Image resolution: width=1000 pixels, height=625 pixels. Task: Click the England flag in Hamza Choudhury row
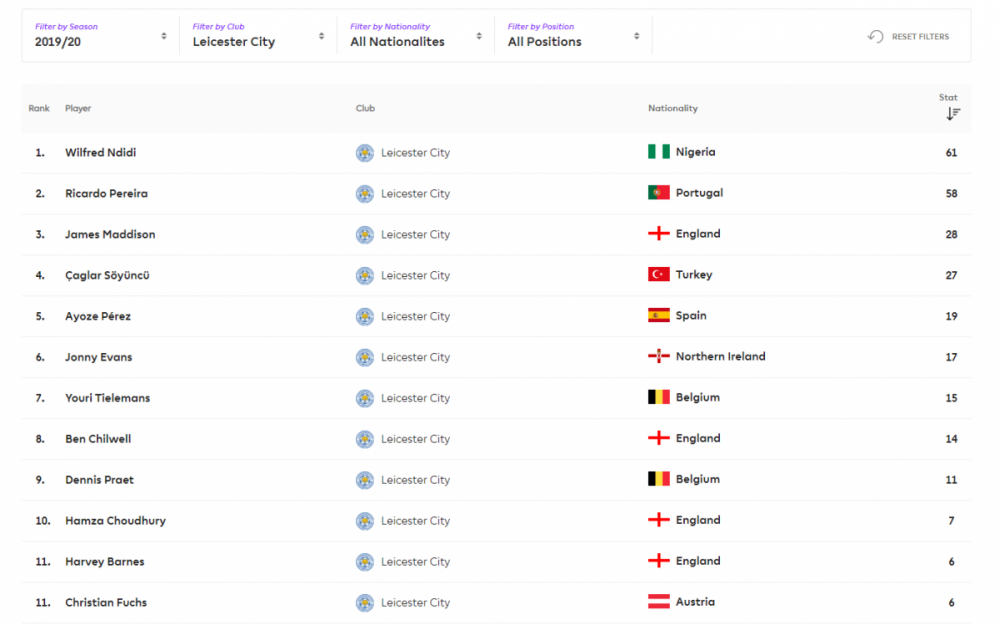659,520
